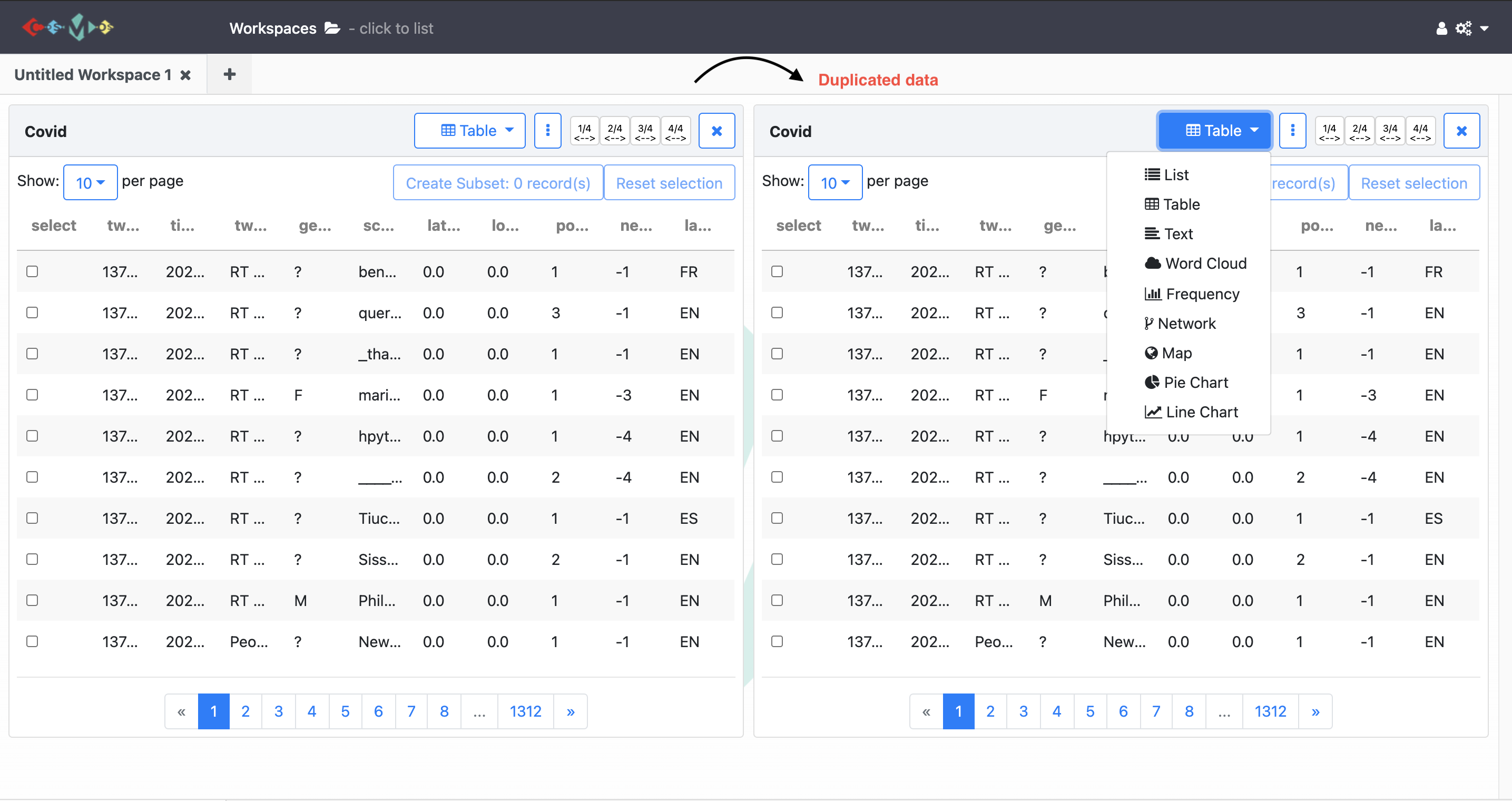This screenshot has width=1512, height=801.
Task: Open left panel Table view dropdown
Action: pyautogui.click(x=469, y=130)
